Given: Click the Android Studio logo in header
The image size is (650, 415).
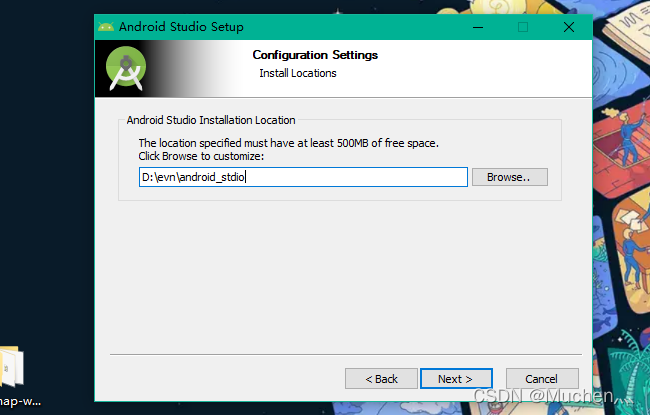Looking at the screenshot, I should coord(126,68).
